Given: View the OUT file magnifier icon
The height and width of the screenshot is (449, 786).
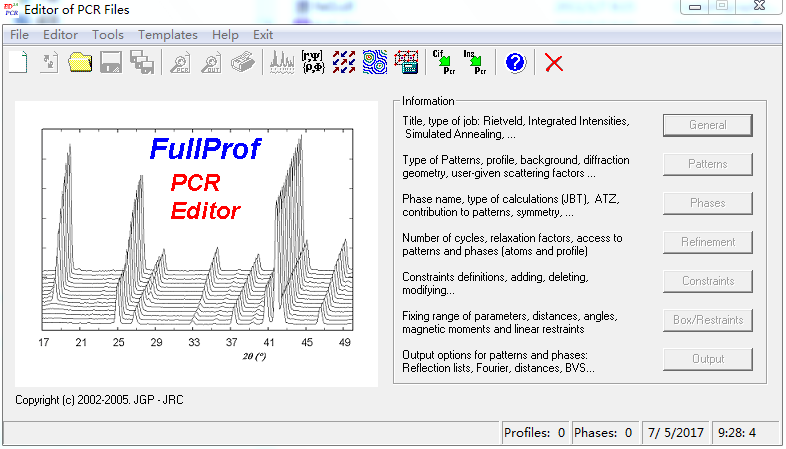Looking at the screenshot, I should click(x=211, y=63).
